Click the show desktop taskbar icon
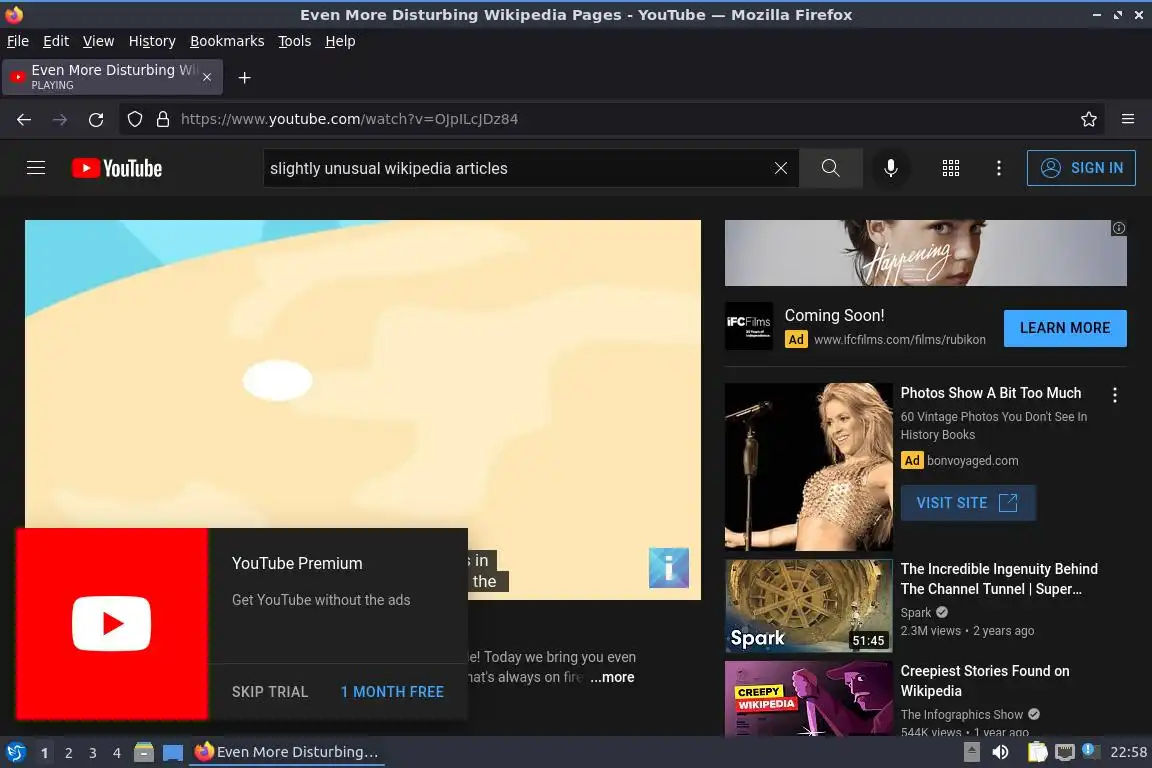Screen dimensions: 1152x768 point(173,752)
